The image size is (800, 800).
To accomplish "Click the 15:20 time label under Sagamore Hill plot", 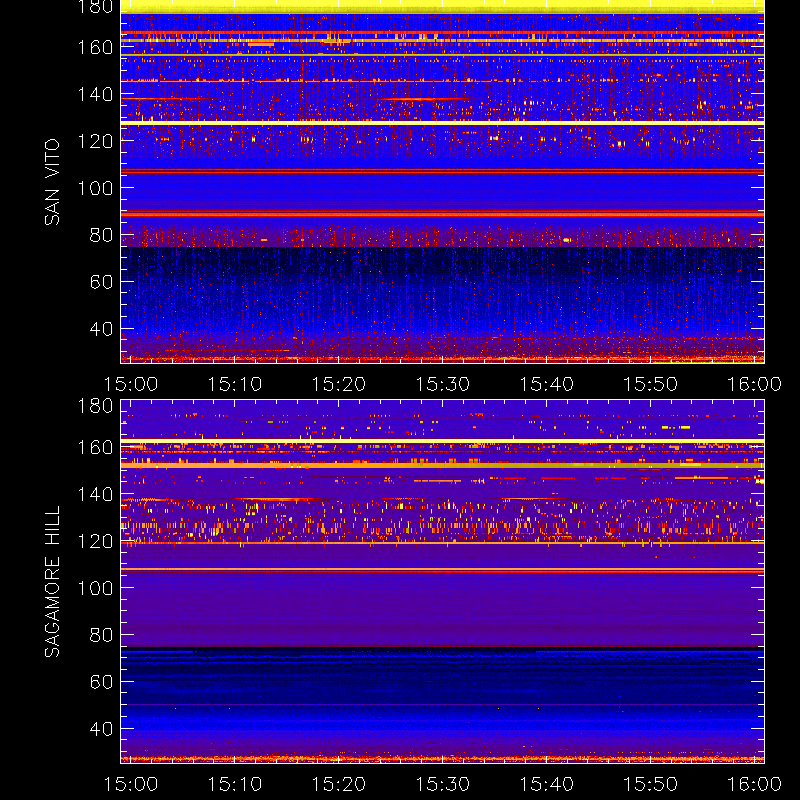I will 339,784.
